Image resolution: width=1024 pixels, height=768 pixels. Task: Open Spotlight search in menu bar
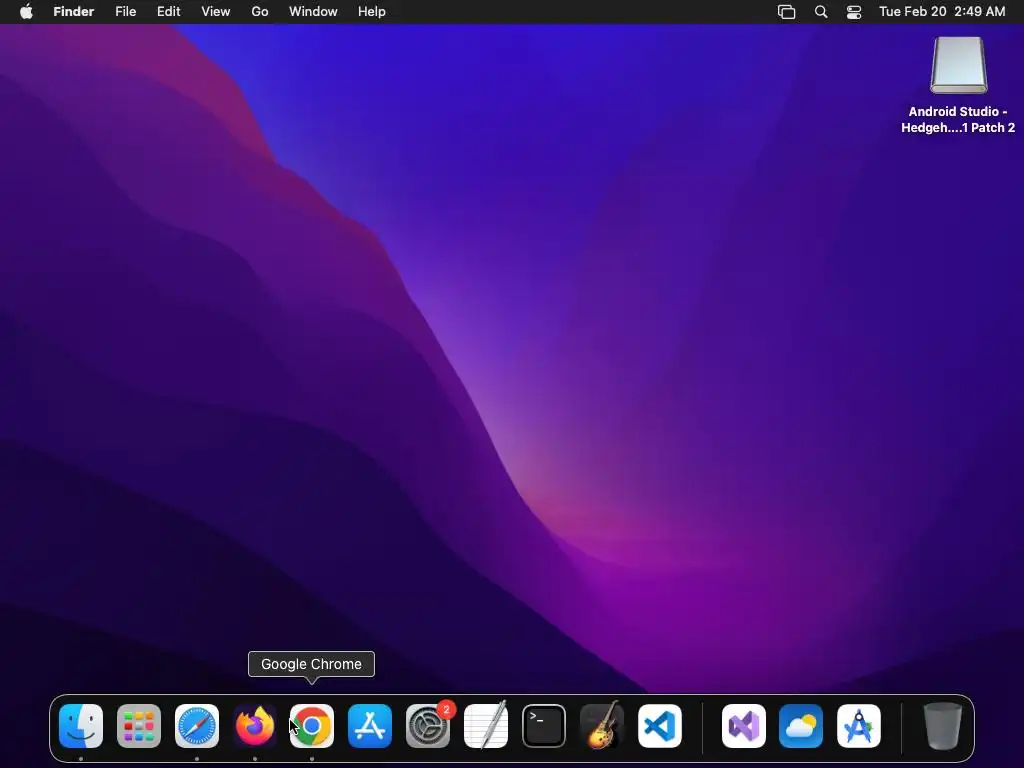[821, 12]
